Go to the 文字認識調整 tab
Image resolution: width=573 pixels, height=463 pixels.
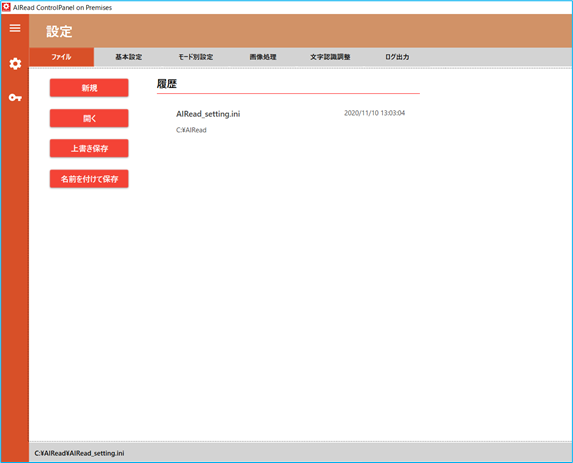click(330, 57)
